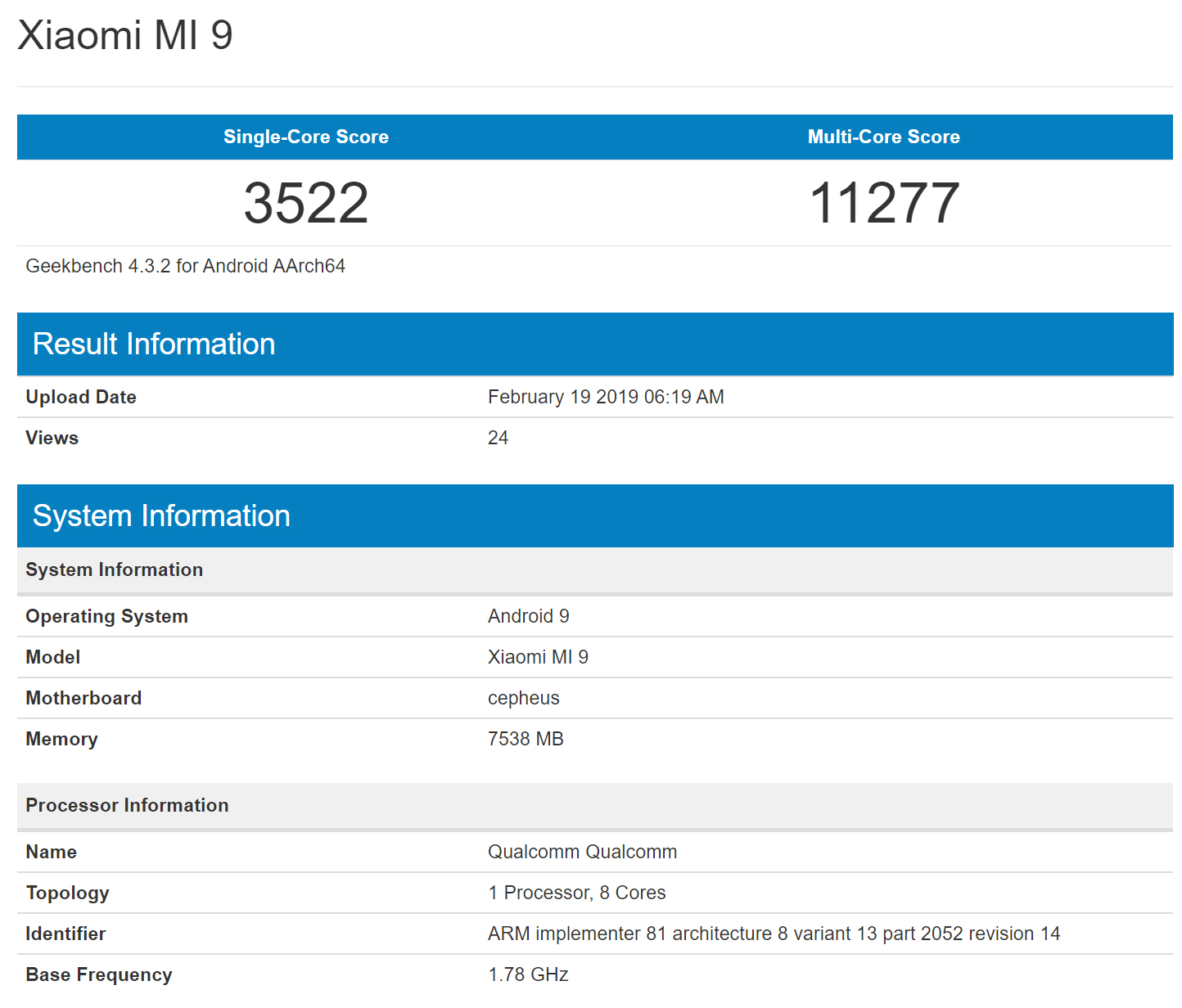Click the base frequency value 1.78 GHz
Image resolution: width=1182 pixels, height=1008 pixels.
coord(528,974)
